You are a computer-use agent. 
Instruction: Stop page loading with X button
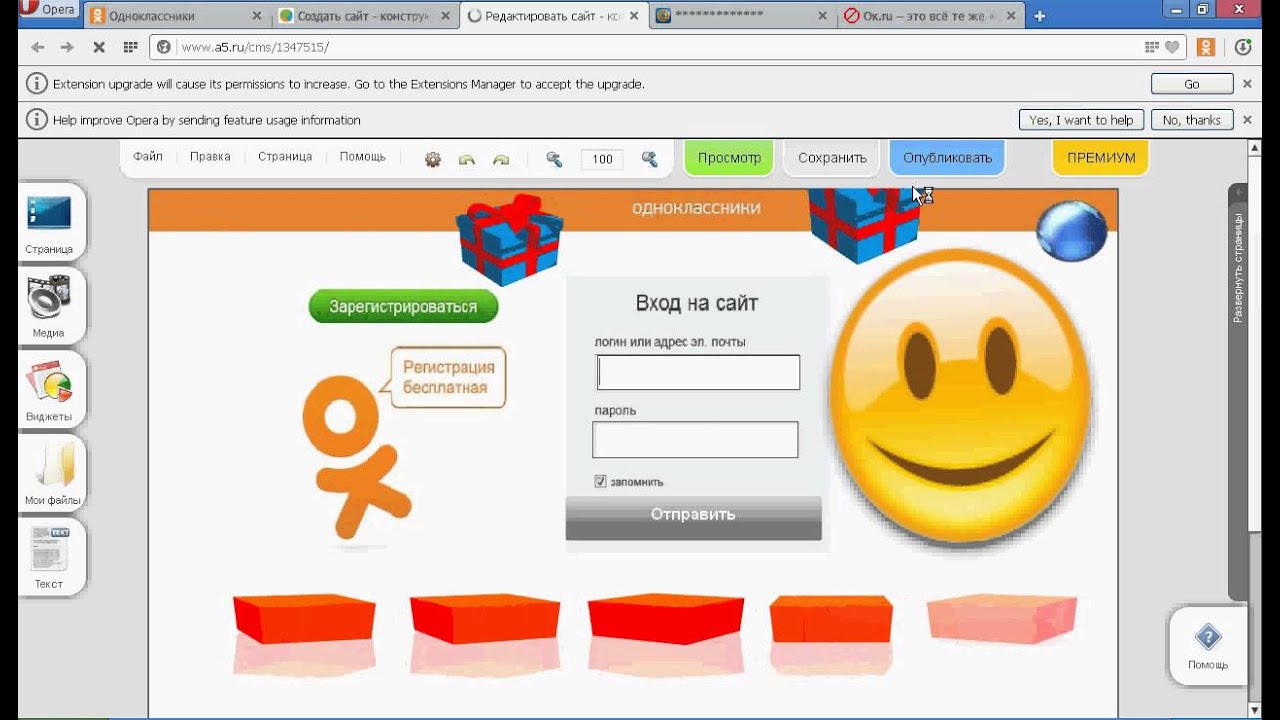pyautogui.click(x=99, y=47)
